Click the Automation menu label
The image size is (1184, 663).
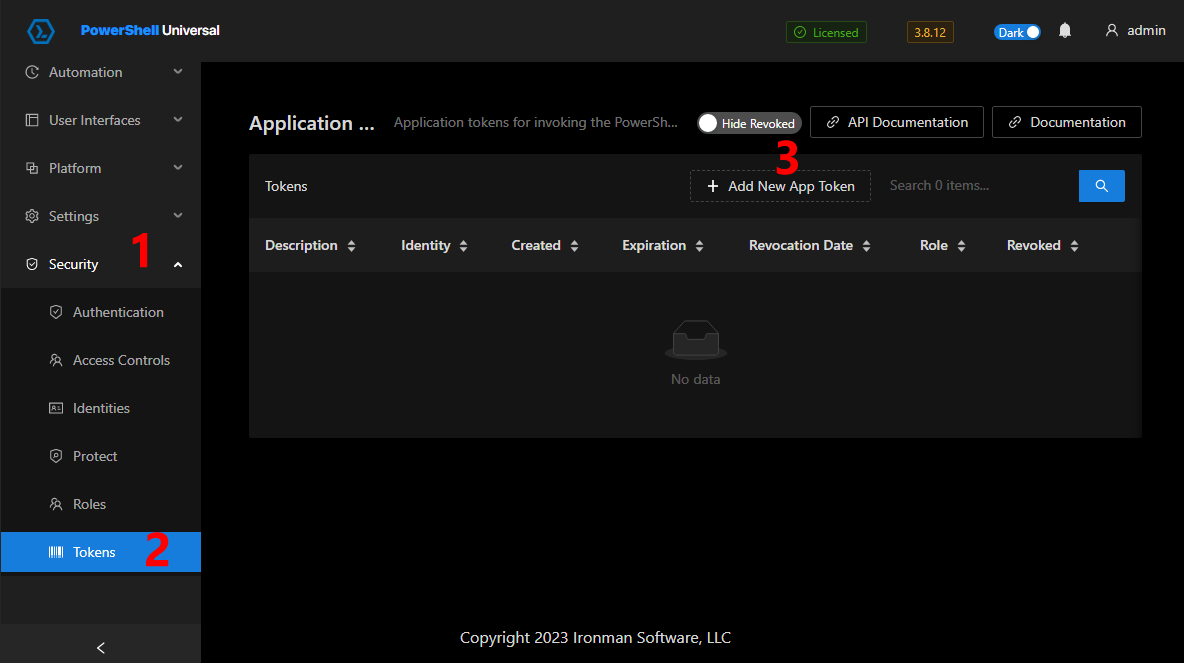tap(85, 72)
